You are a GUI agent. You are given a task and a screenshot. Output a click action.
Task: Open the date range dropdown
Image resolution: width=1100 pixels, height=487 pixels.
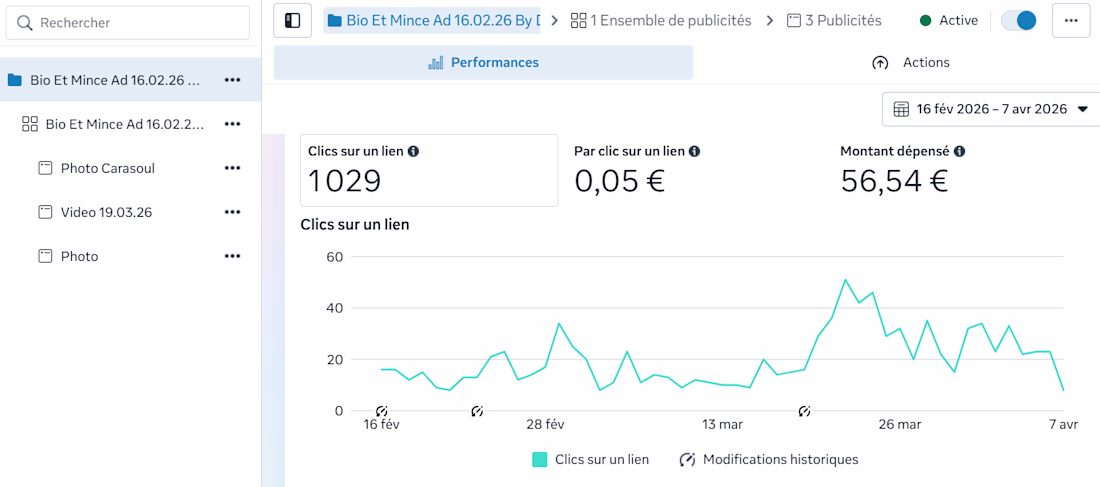[991, 109]
